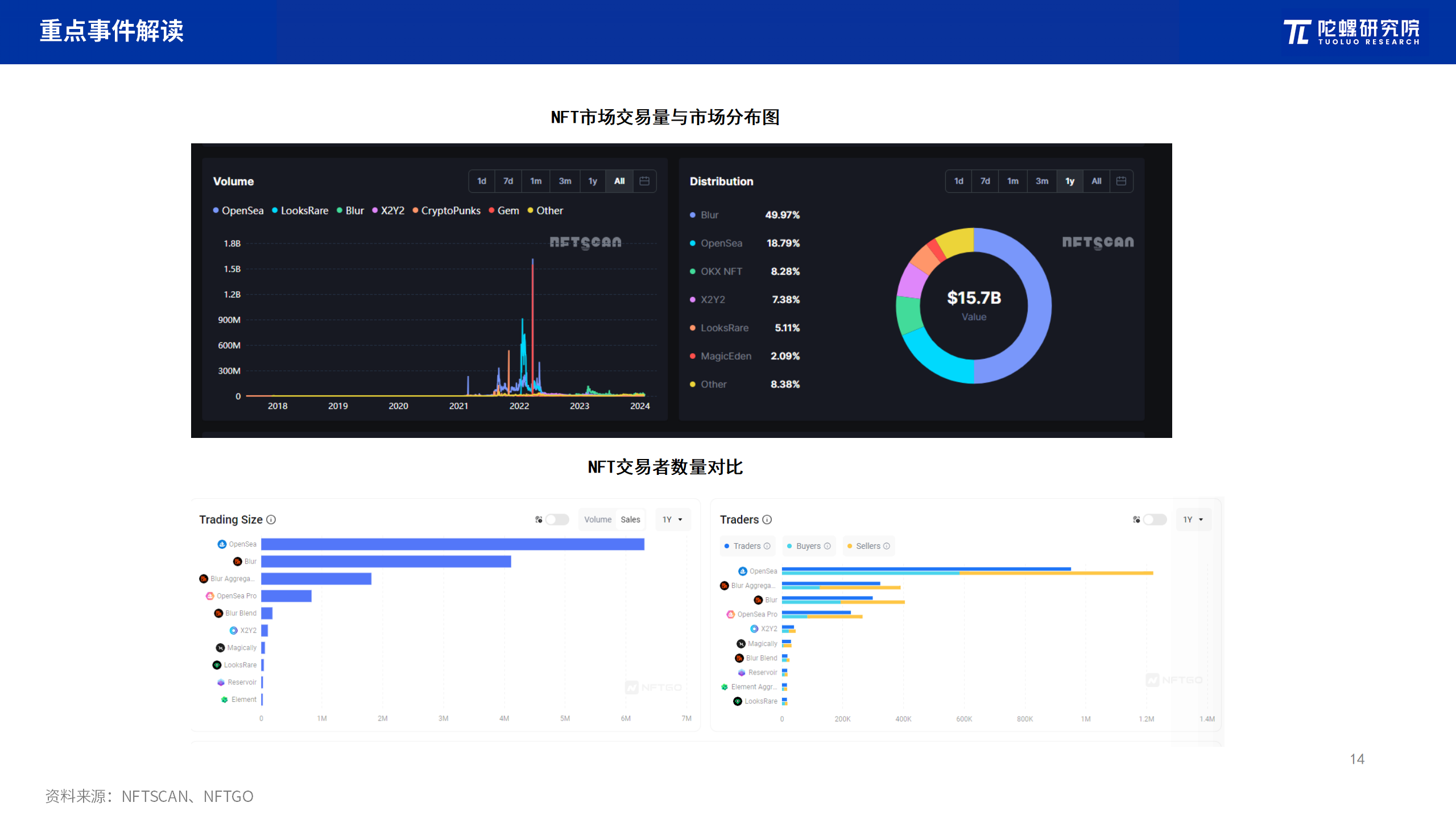Image resolution: width=1456 pixels, height=819 pixels.
Task: Toggle LooksRare series in Volume legend
Action: (x=300, y=210)
